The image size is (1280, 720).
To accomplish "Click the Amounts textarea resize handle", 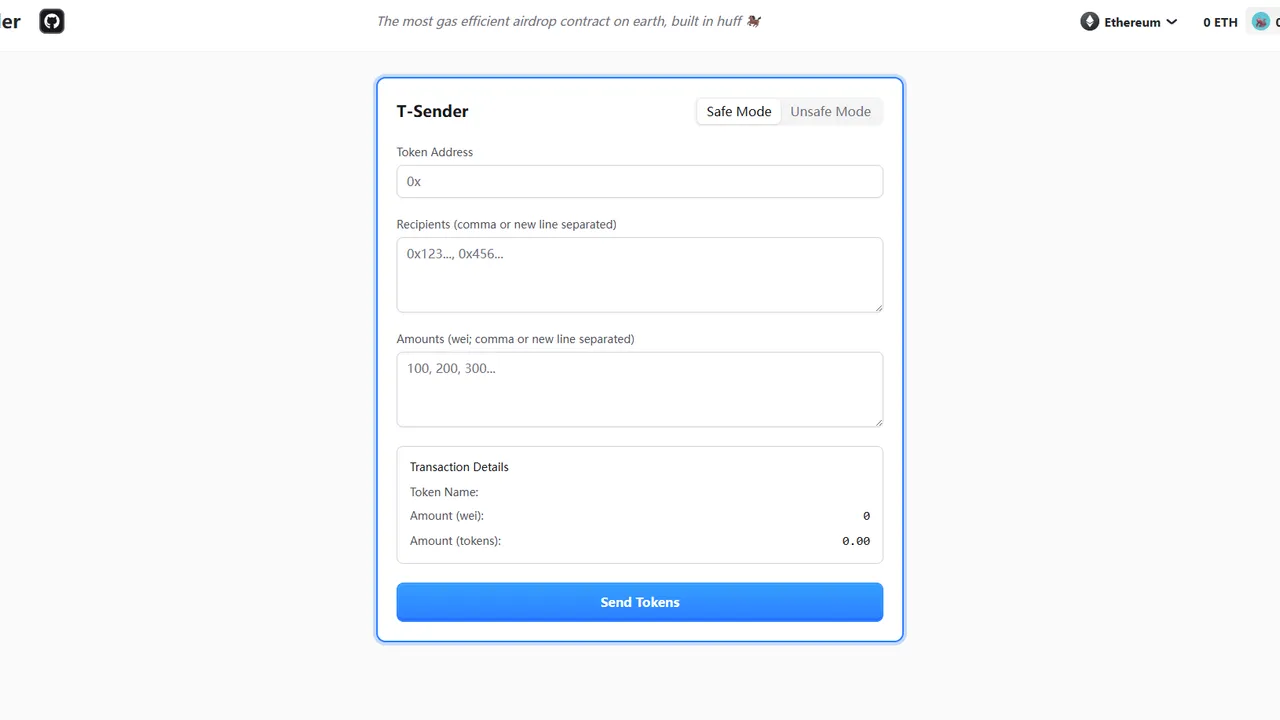I will click(878, 422).
